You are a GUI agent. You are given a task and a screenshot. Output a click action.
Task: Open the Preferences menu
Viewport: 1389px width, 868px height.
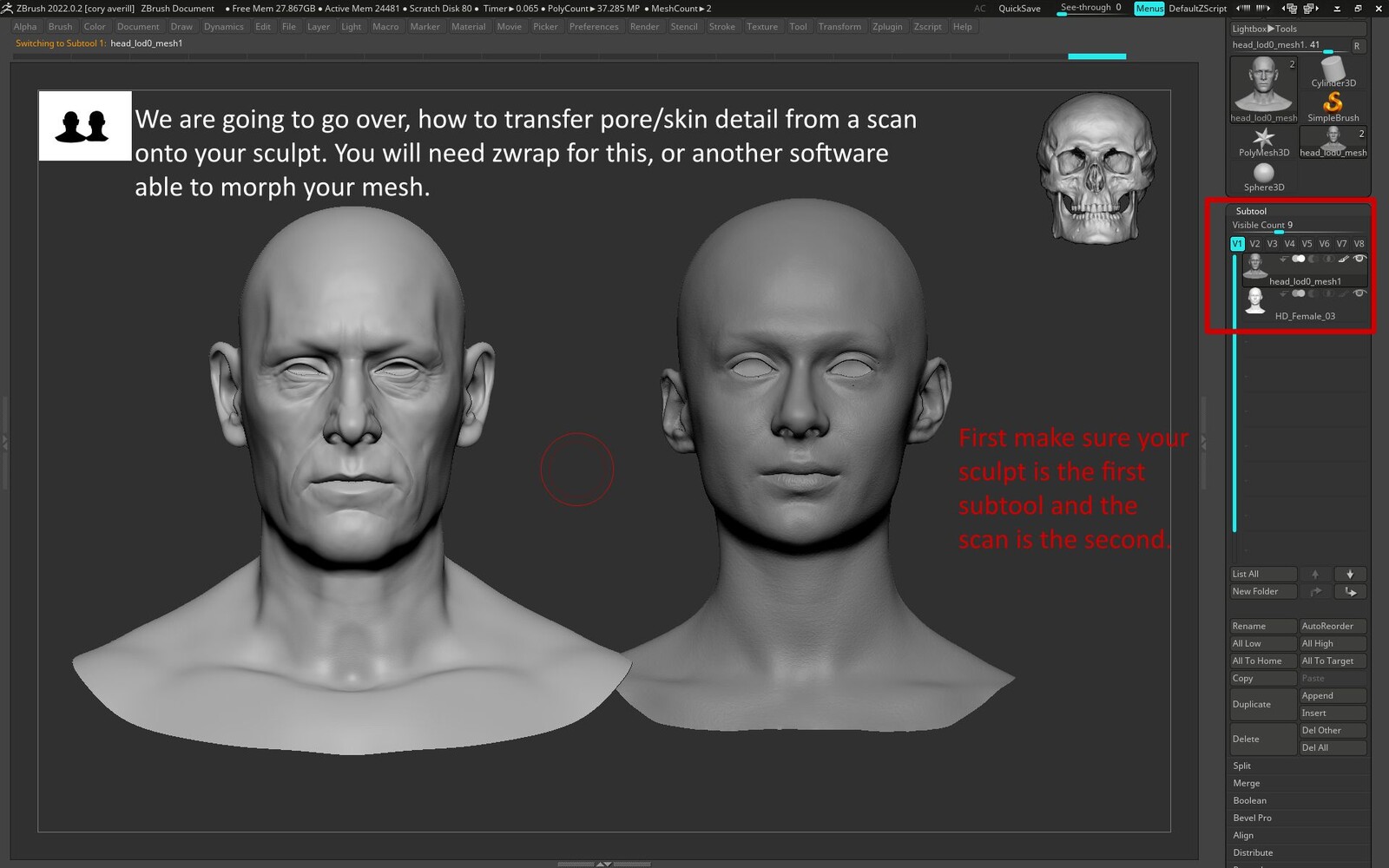[x=594, y=27]
